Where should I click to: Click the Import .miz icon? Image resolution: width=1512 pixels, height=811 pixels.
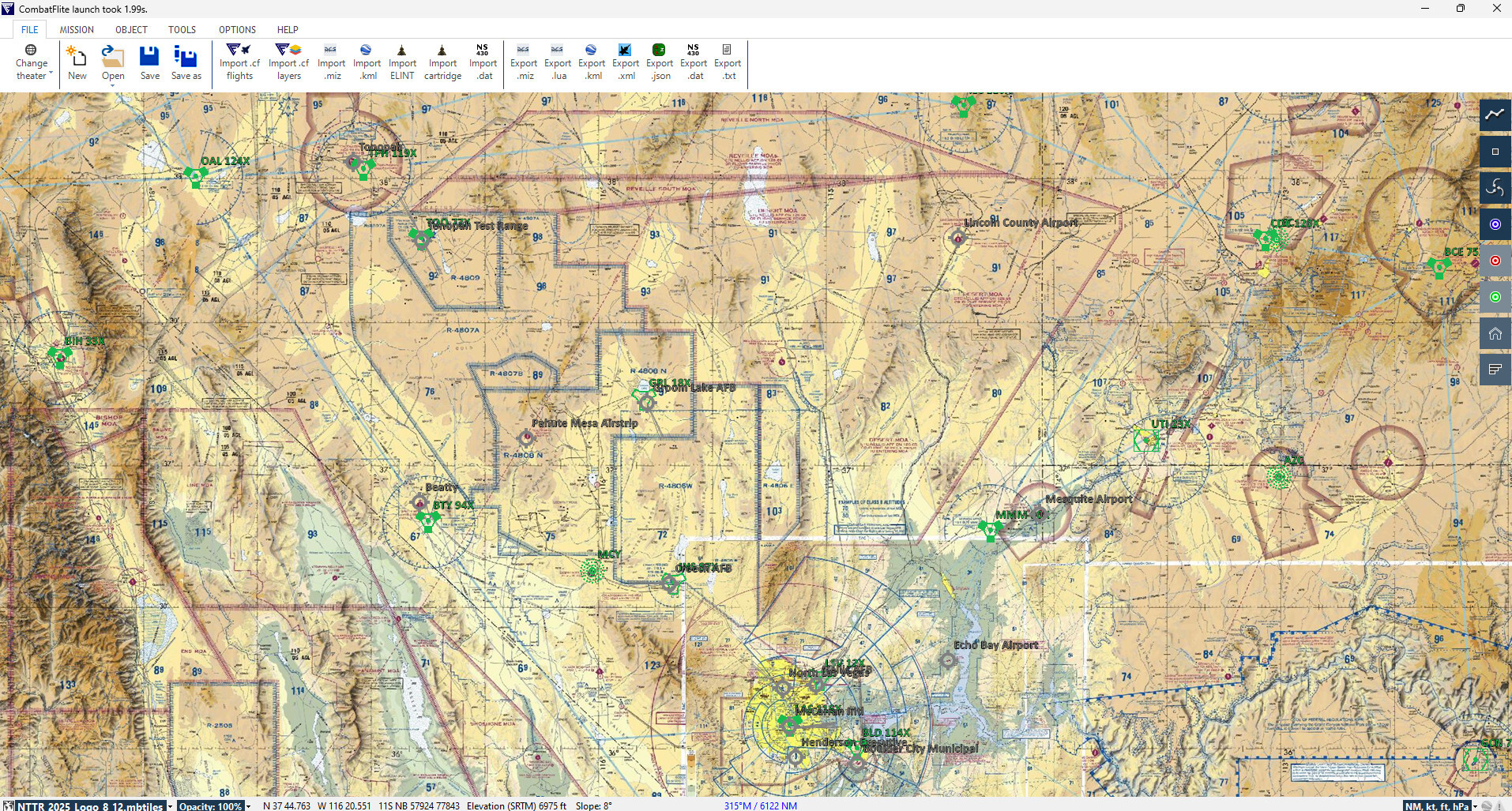pyautogui.click(x=331, y=62)
